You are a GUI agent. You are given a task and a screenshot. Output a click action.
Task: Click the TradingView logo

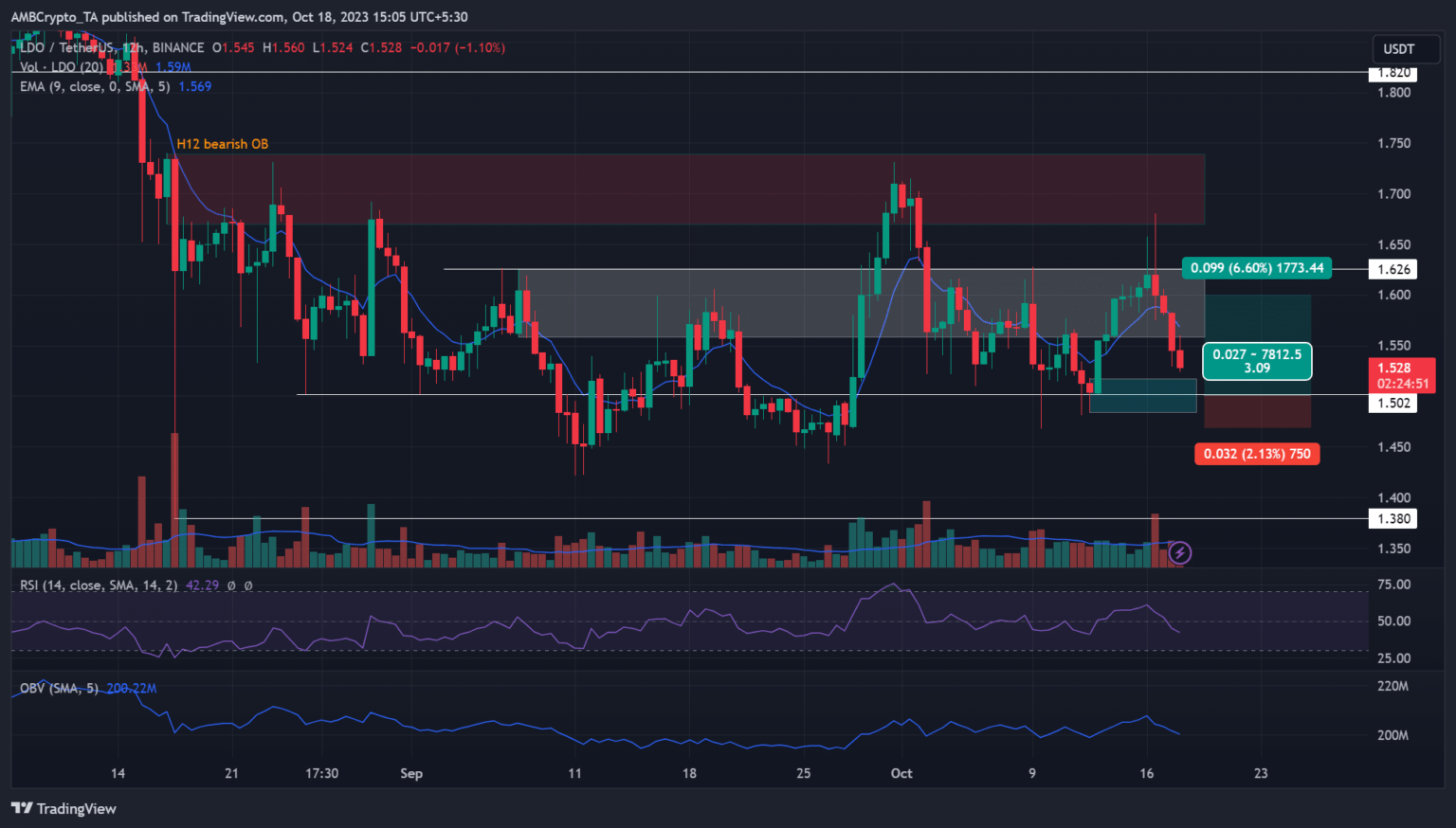(64, 808)
